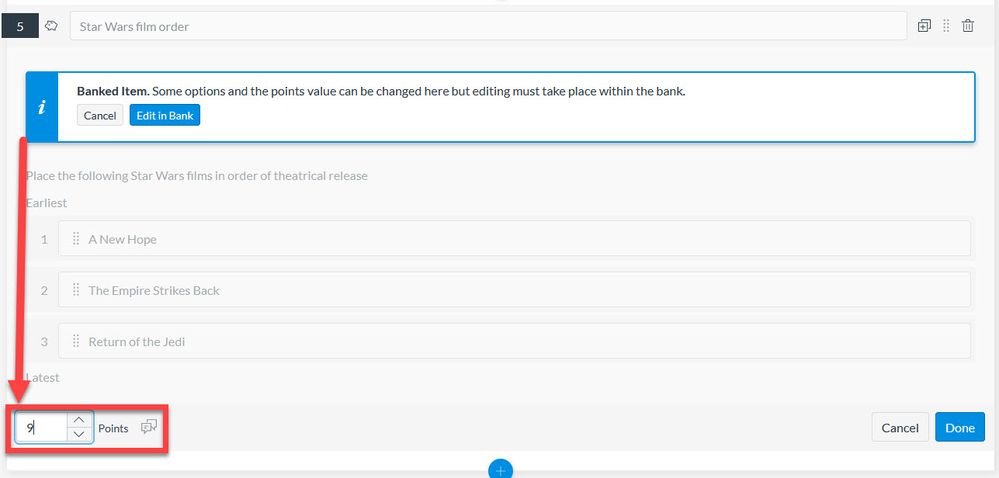Click the blue Done button
999x478 pixels.
point(959,427)
